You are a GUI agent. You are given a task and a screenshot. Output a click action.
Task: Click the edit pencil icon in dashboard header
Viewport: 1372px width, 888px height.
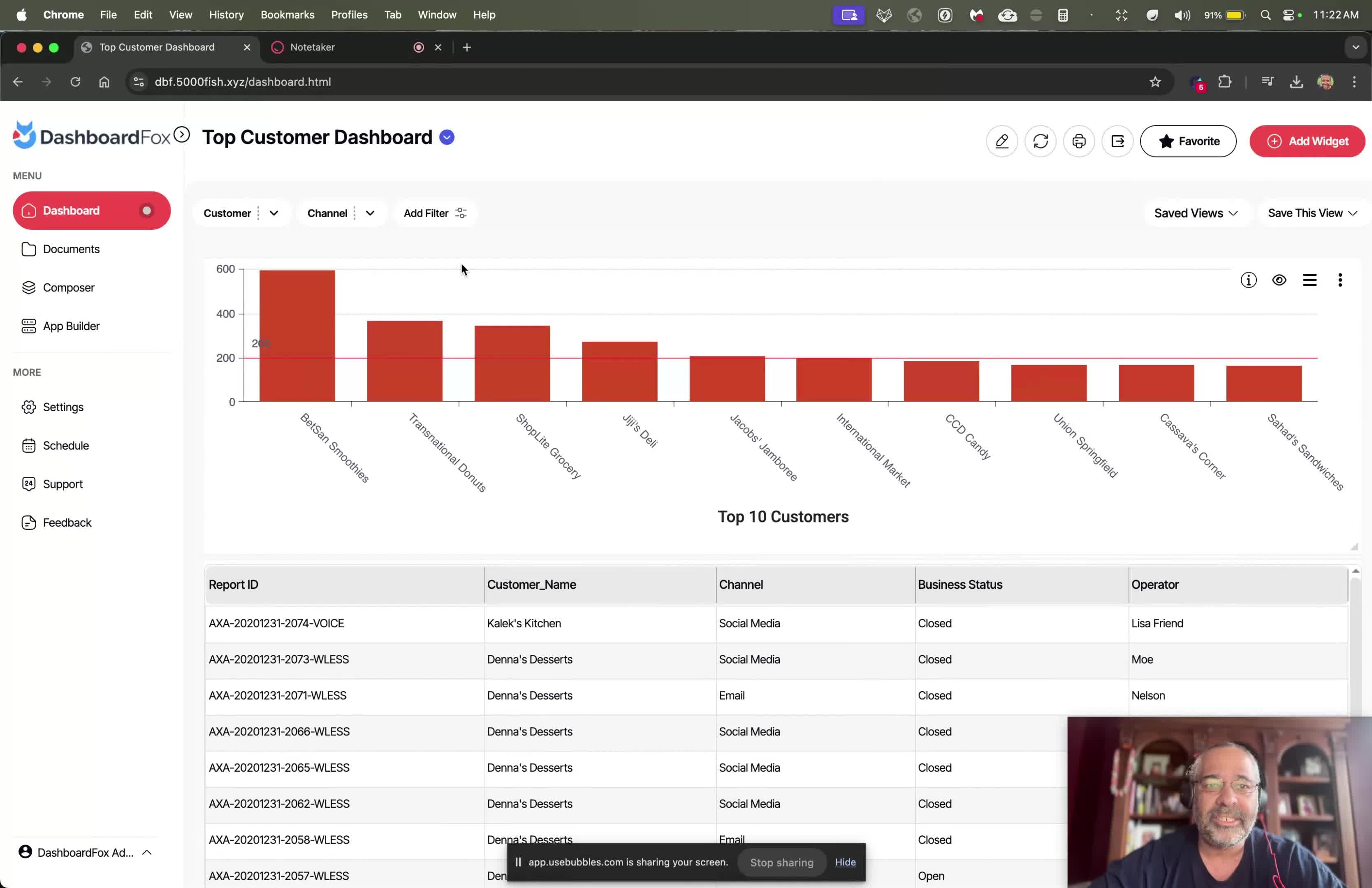pyautogui.click(x=1001, y=141)
